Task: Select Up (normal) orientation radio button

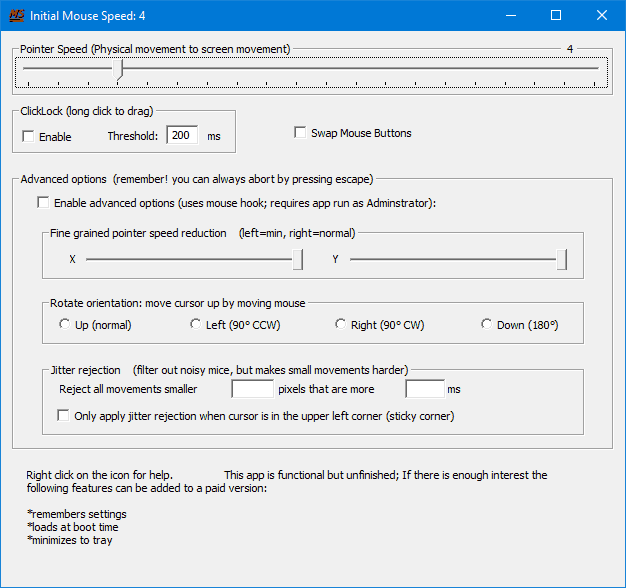Action: tap(64, 324)
